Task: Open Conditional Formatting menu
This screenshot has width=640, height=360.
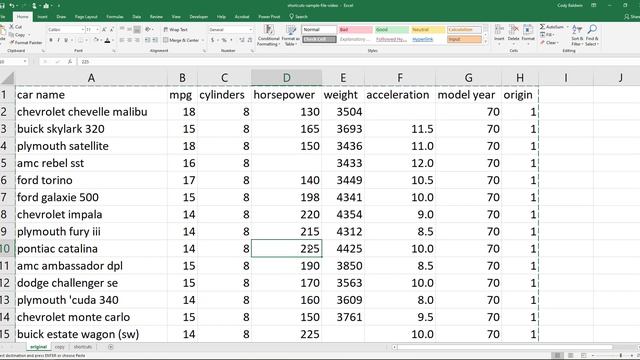Action: pos(268,35)
